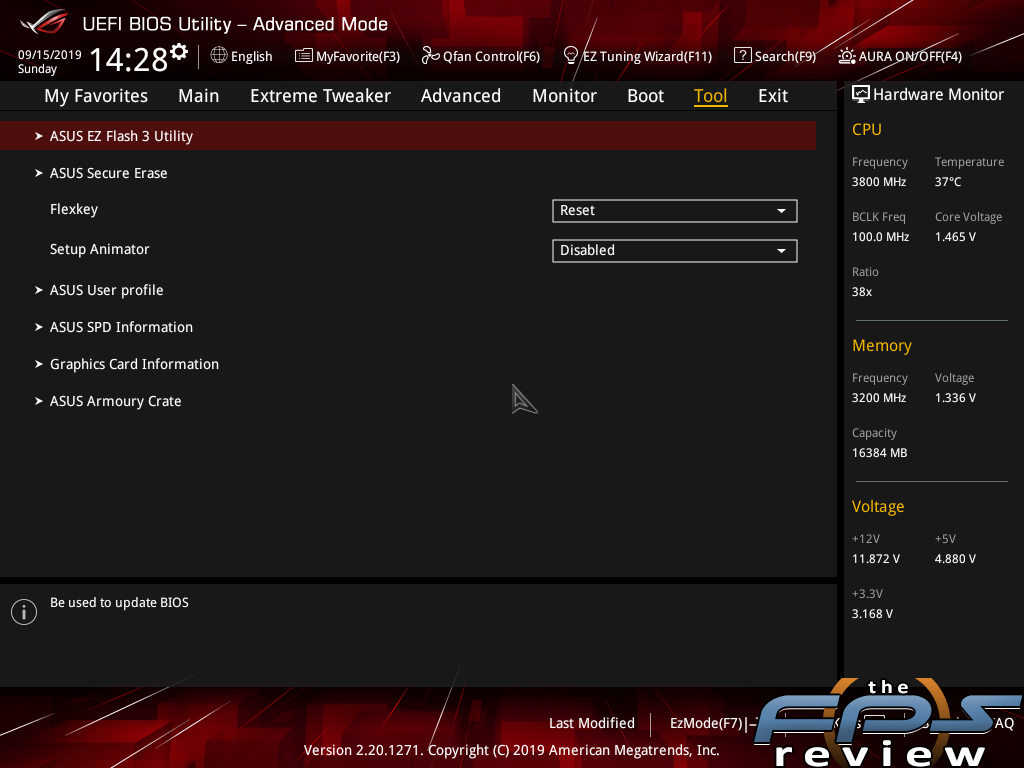This screenshot has width=1024, height=768.
Task: Click memory capacity value 16384 MB
Action: point(880,453)
